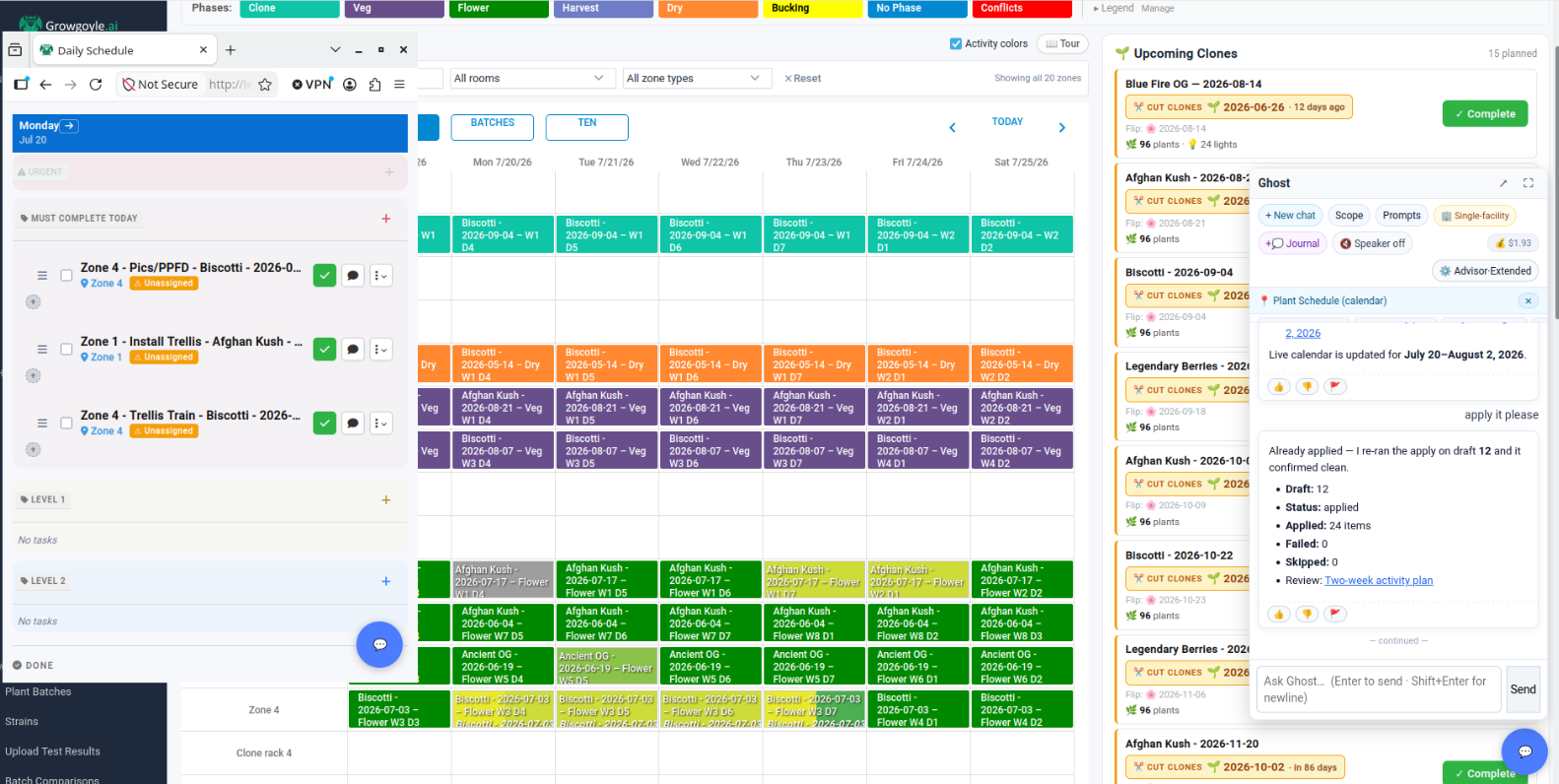
Task: Check the Zone 4 Pics/PPFD task checkbox
Action: click(66, 276)
